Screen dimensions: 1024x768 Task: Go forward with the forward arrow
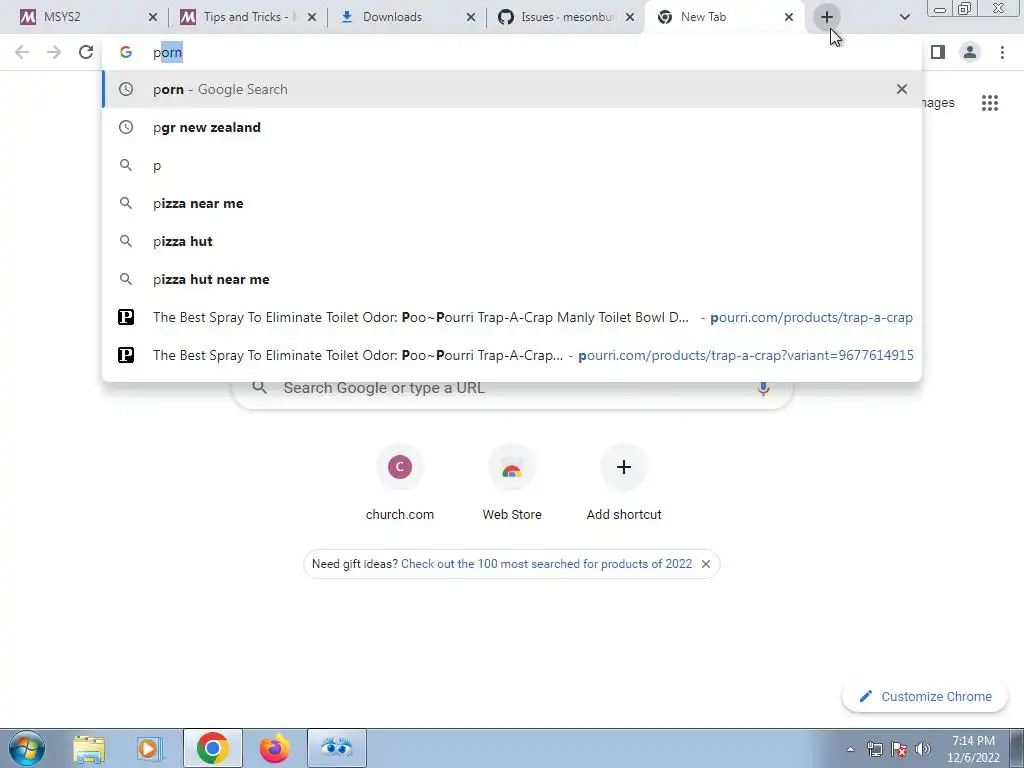[54, 52]
